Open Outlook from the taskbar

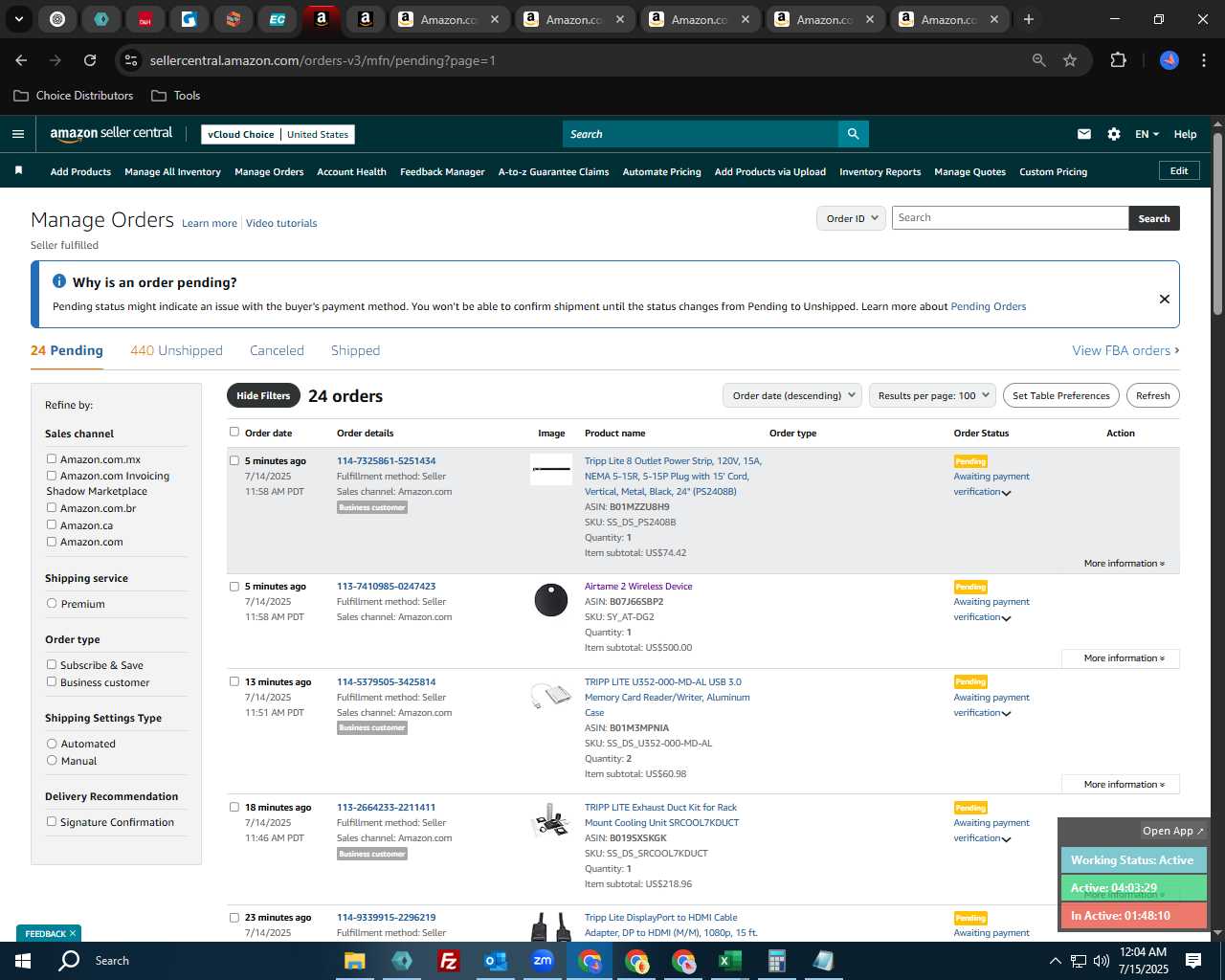pos(495,961)
